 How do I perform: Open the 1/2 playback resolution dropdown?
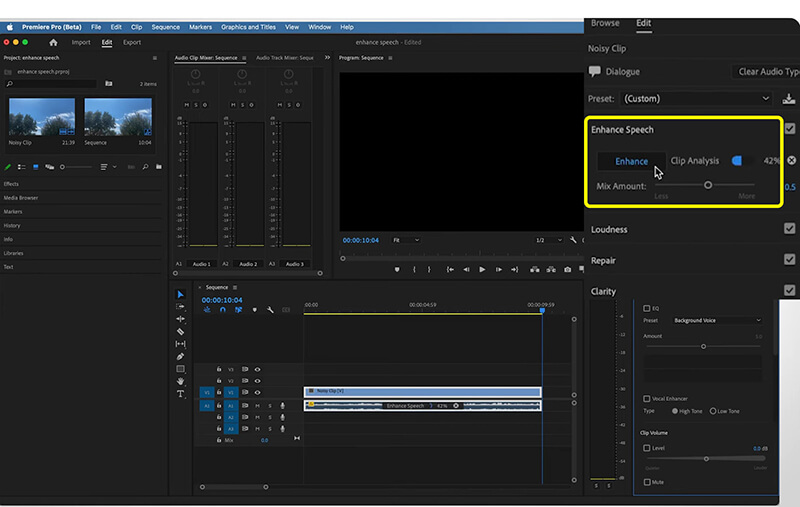(x=548, y=240)
